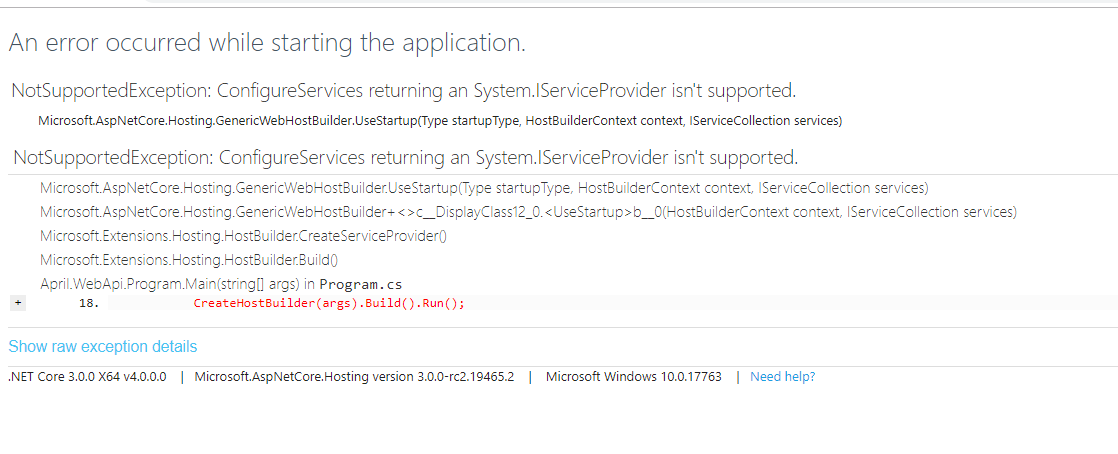Expand source context with the plus button
This screenshot has width=1118, height=454.
click(17, 303)
